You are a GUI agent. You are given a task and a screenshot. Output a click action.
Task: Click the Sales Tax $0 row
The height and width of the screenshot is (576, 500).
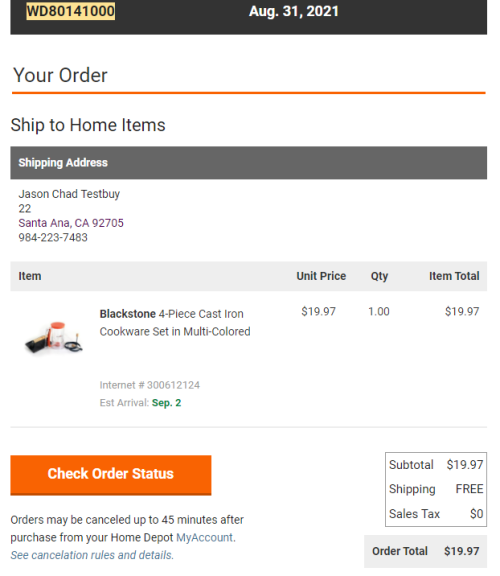pos(436,514)
